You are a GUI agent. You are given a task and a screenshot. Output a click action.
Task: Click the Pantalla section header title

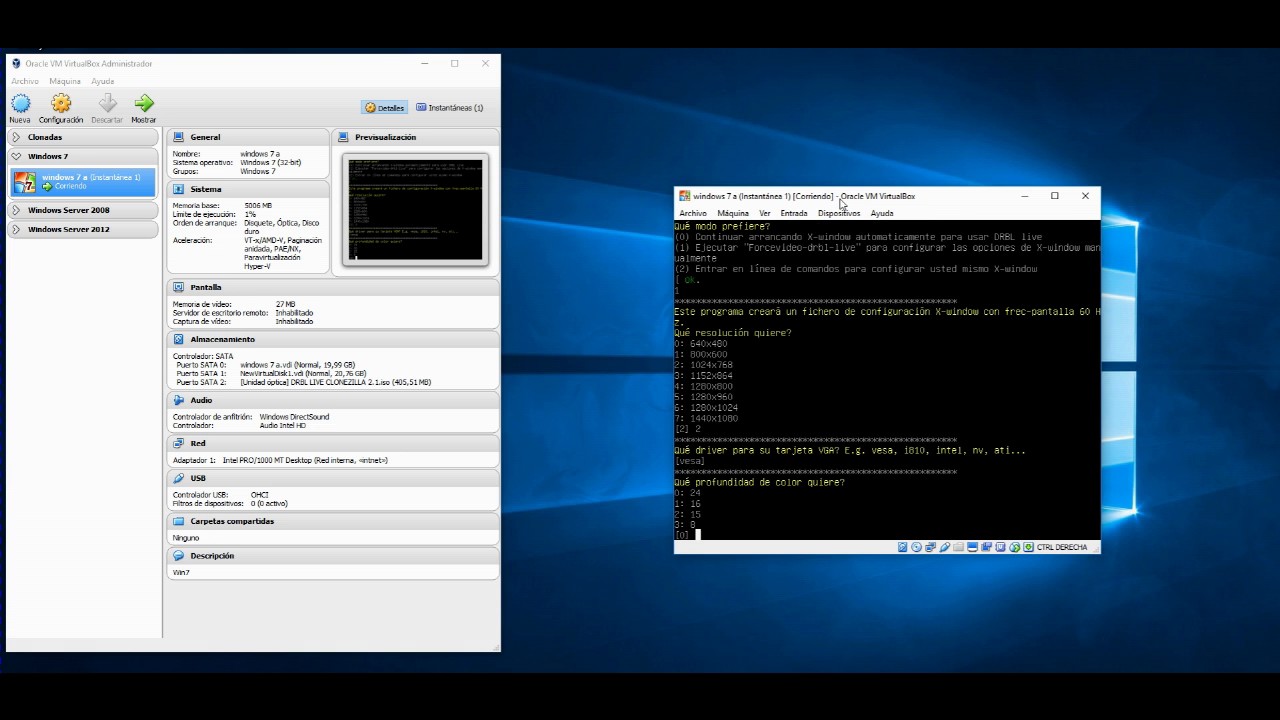(206, 287)
